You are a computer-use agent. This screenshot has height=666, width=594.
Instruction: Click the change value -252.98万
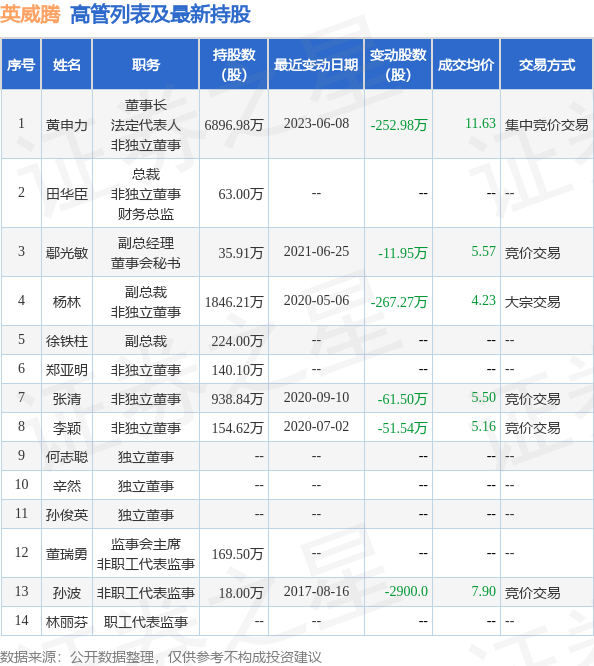(x=399, y=125)
